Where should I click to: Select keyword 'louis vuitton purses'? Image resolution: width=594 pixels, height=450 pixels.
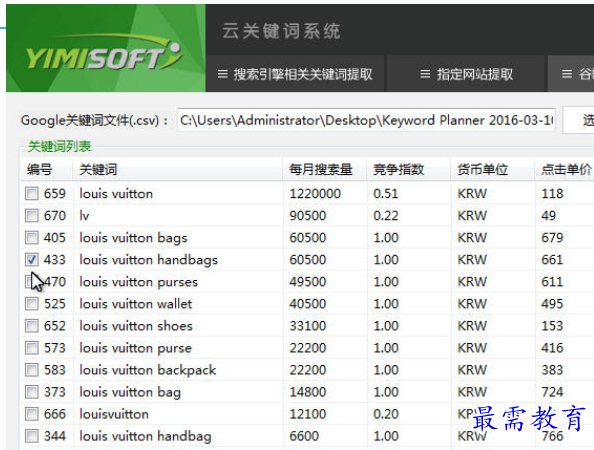click(x=138, y=282)
